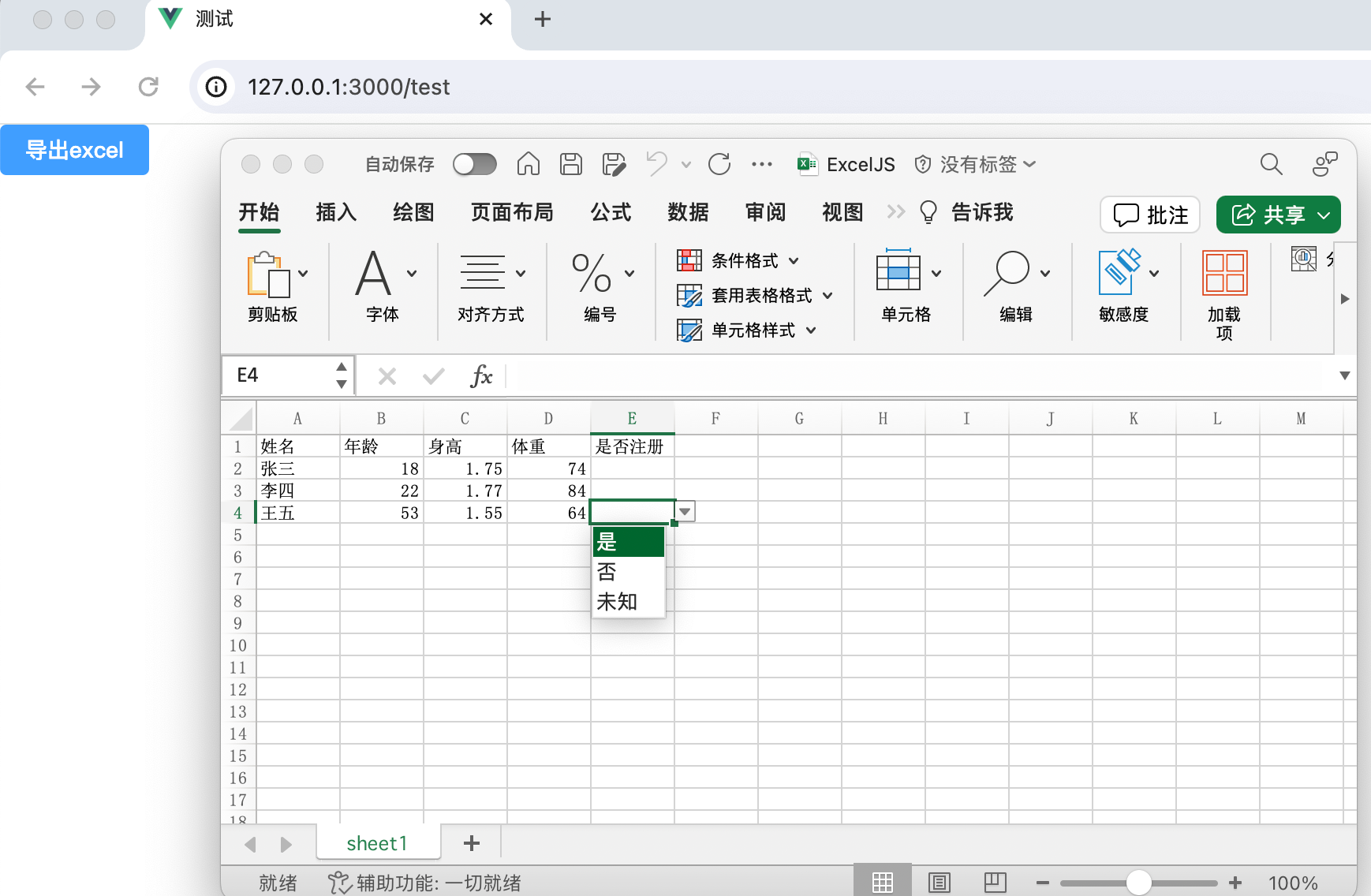Click the 导出excel button
This screenshot has width=1371, height=896.
74,150
